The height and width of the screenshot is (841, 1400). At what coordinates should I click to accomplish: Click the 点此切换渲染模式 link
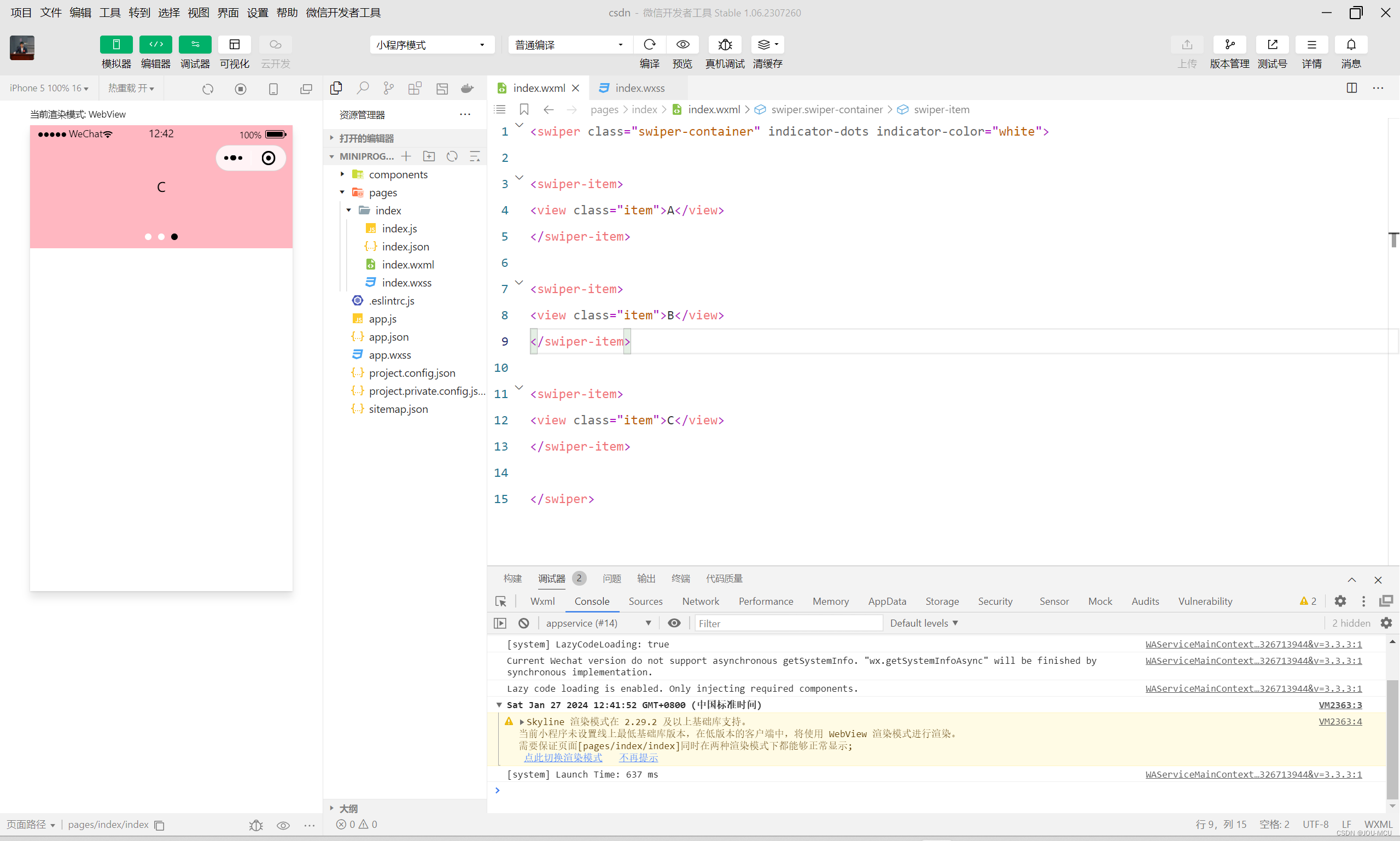[x=562, y=758]
